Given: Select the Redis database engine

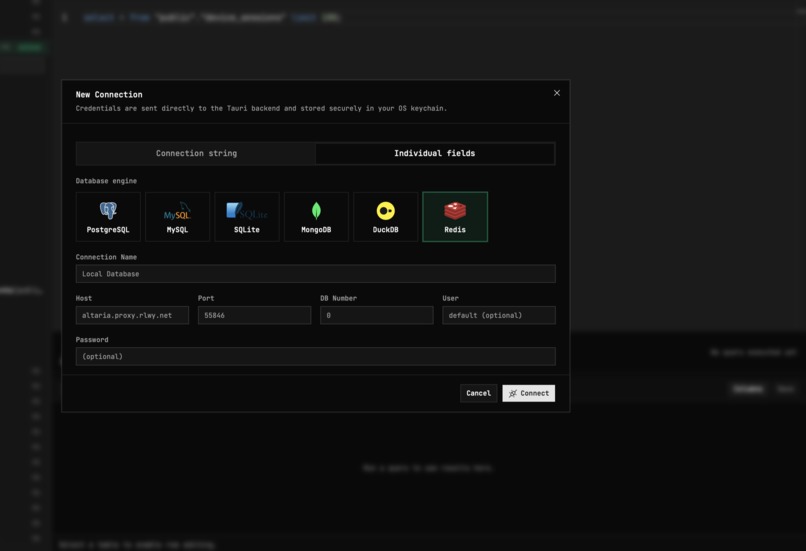Looking at the screenshot, I should coord(455,216).
